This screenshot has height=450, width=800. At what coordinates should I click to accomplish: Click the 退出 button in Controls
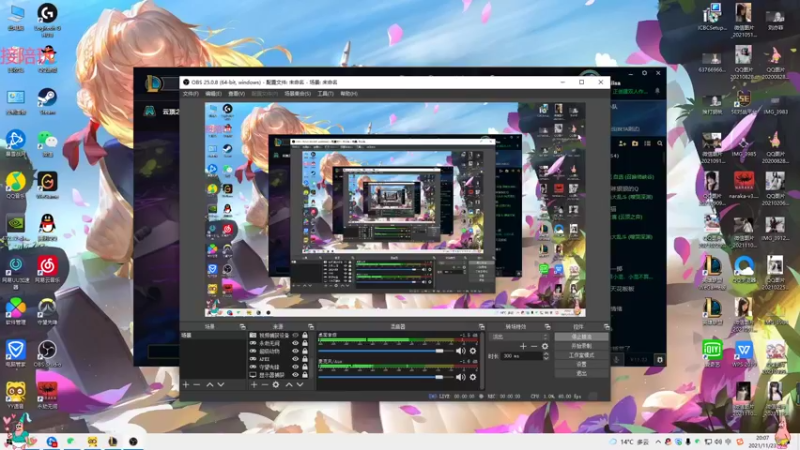point(581,373)
